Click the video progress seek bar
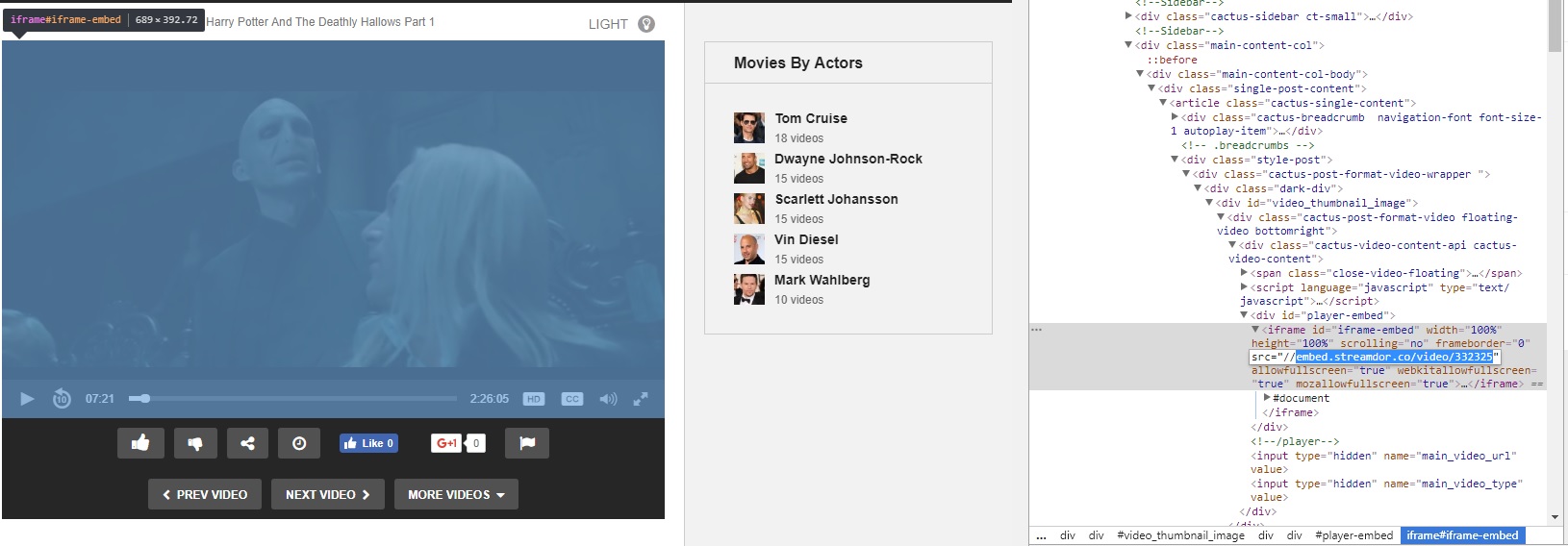This screenshot has height=546, width=1568. [293, 398]
